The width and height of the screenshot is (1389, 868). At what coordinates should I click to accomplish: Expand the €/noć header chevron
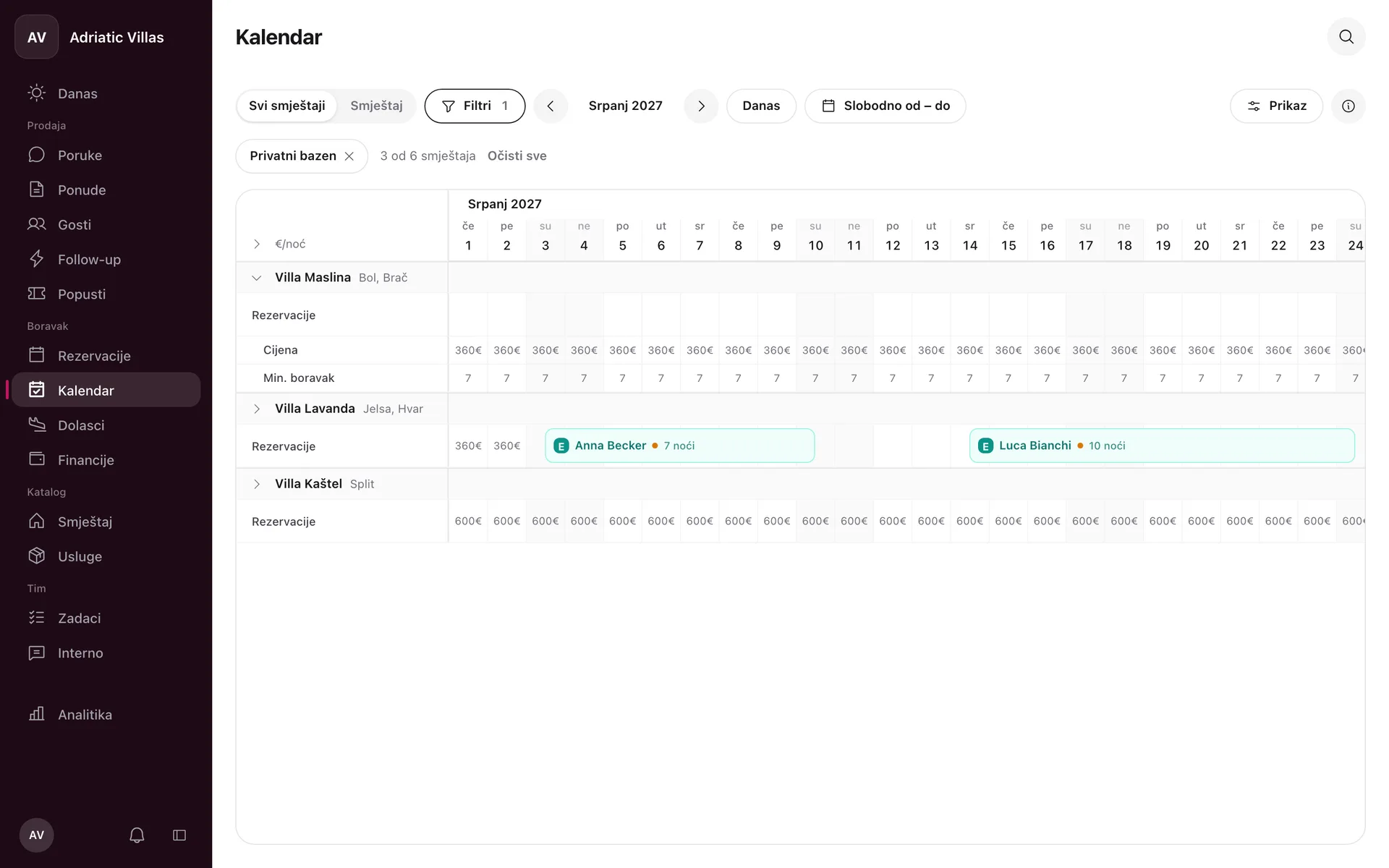(x=257, y=244)
